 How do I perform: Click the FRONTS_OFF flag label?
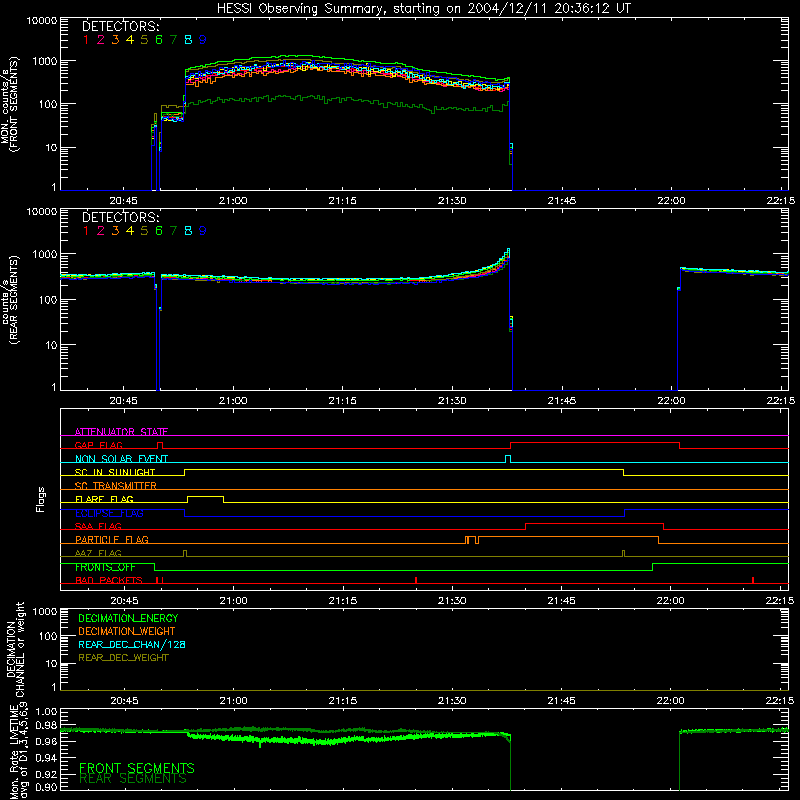coord(105,567)
